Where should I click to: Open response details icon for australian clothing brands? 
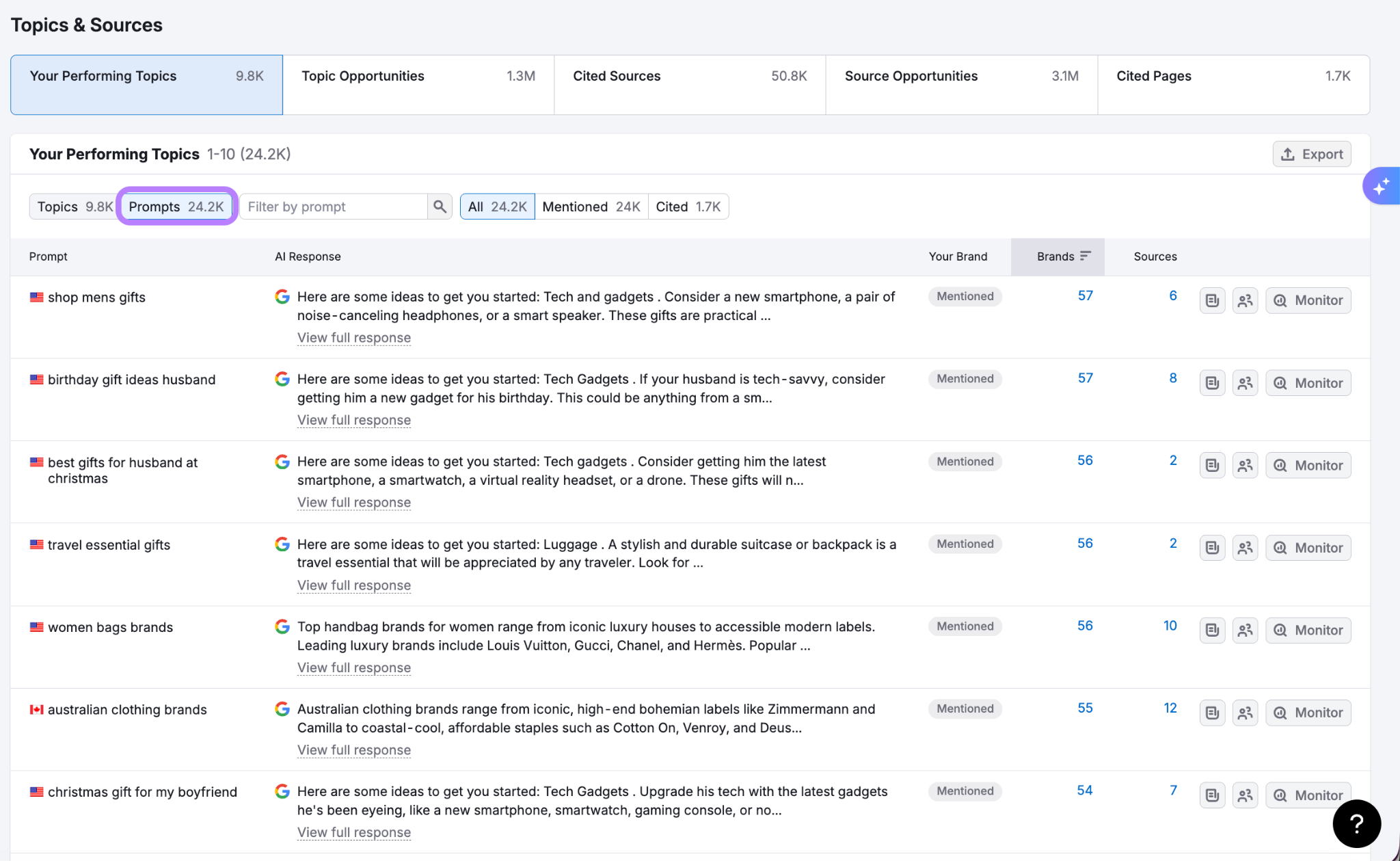(1212, 713)
